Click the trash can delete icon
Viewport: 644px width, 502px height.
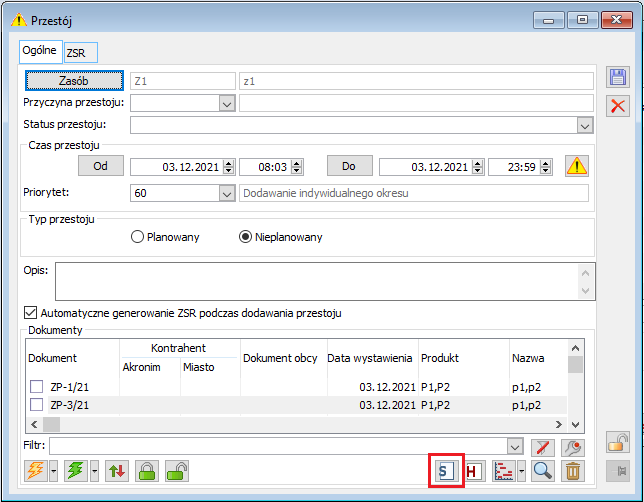pos(573,471)
